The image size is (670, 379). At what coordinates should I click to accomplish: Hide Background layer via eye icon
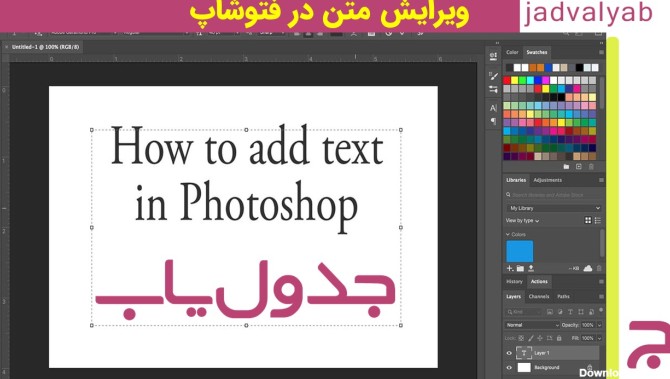tap(509, 367)
